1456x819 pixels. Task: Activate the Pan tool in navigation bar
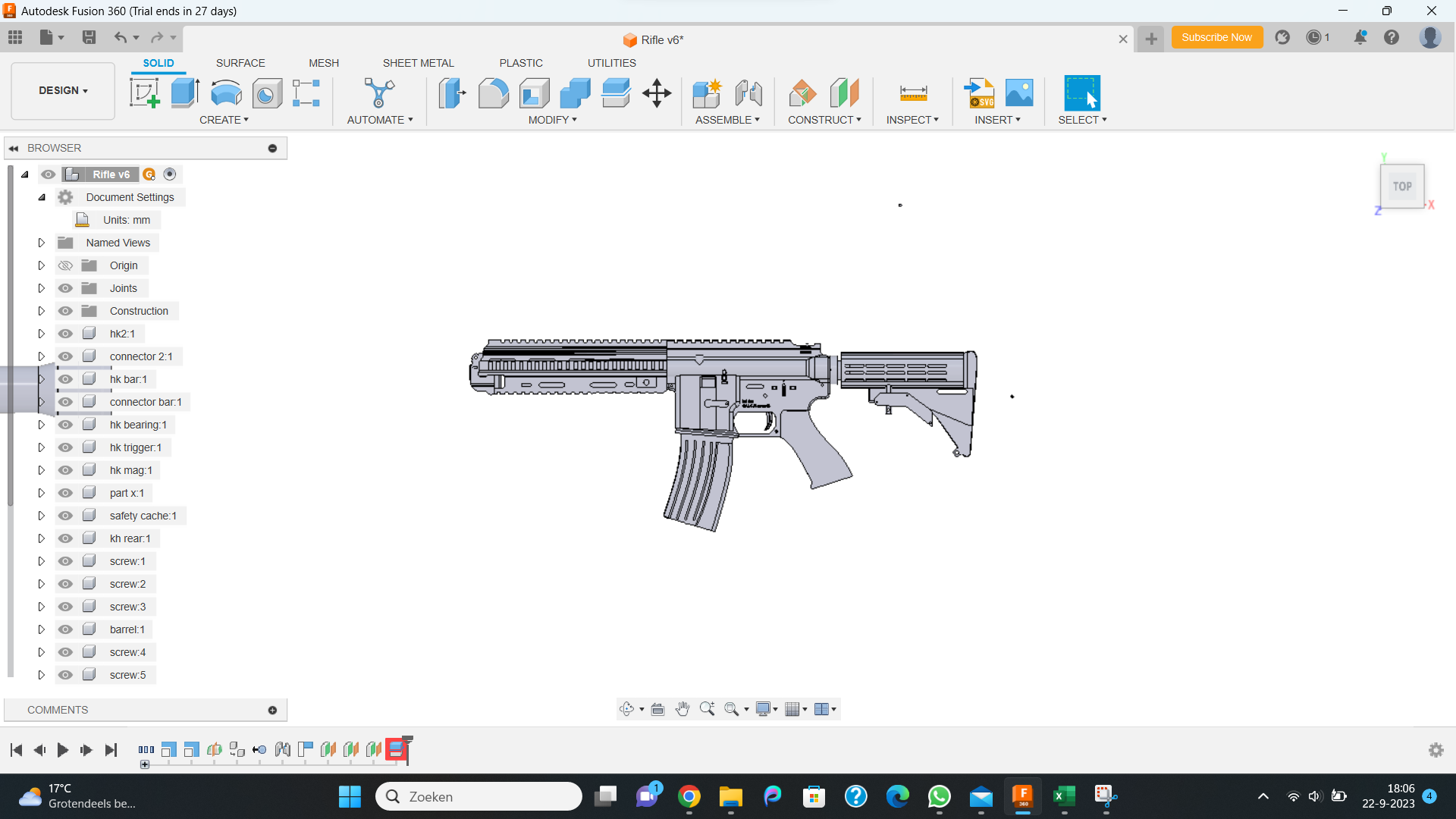pyautogui.click(x=682, y=709)
